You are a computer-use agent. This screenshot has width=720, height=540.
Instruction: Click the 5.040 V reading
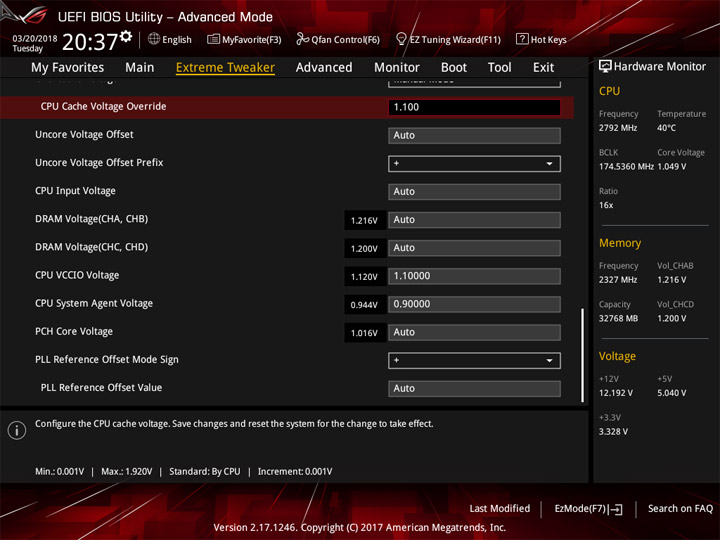tap(671, 393)
